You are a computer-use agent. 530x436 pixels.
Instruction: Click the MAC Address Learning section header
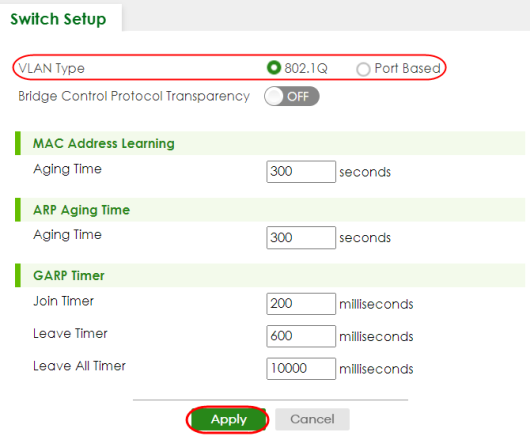click(103, 143)
